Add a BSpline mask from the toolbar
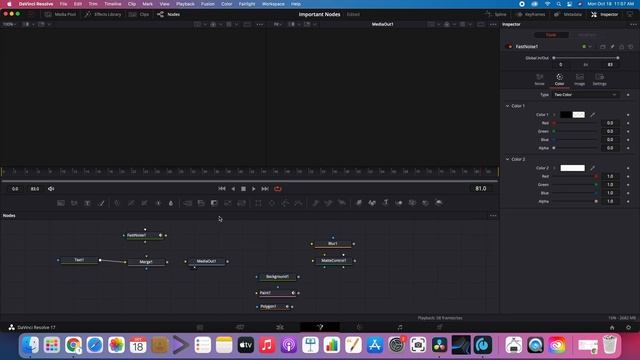 [299, 203]
